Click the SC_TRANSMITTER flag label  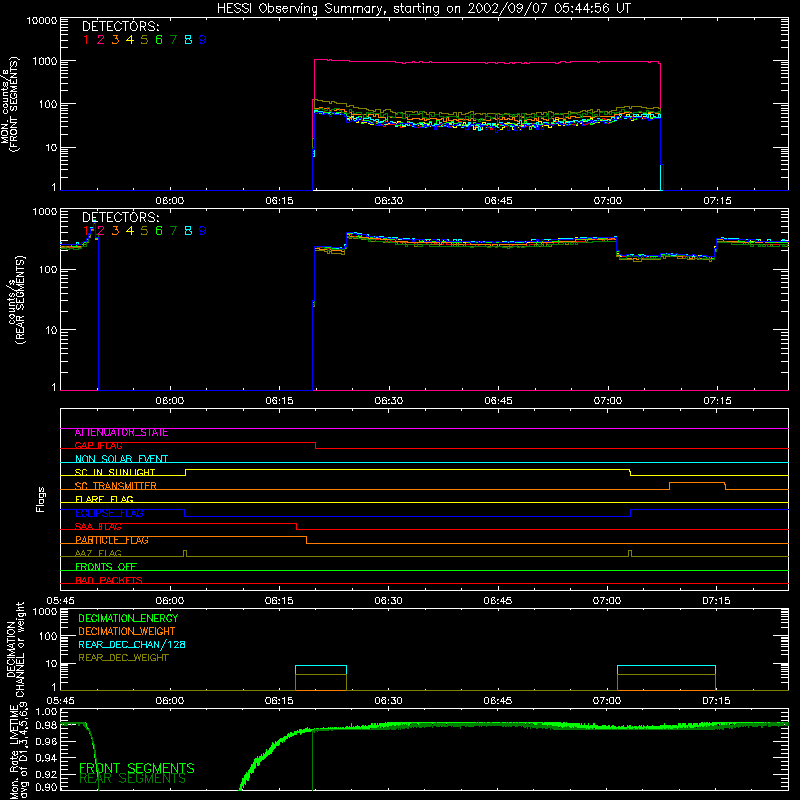[115, 486]
